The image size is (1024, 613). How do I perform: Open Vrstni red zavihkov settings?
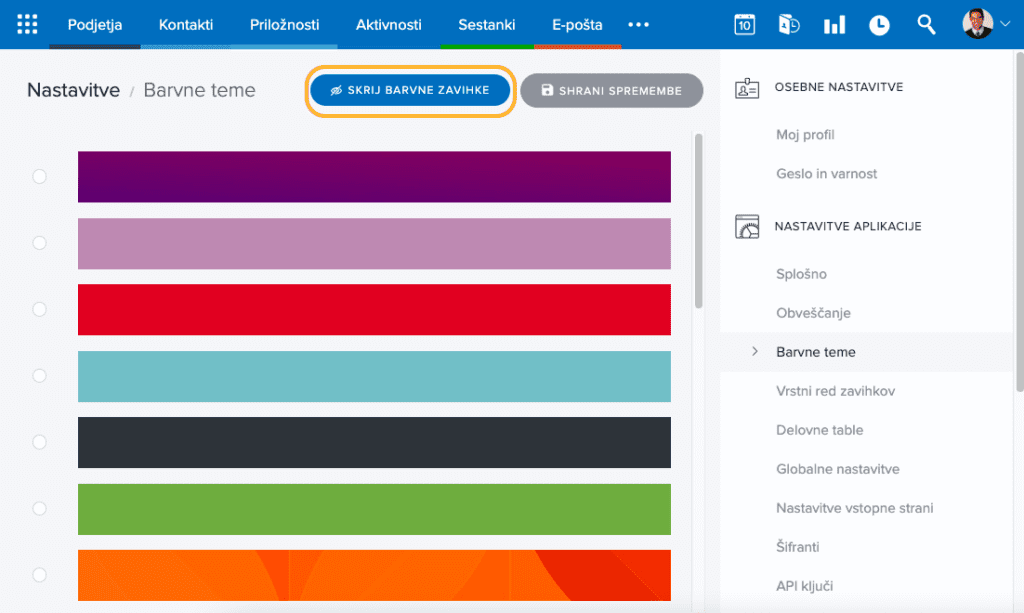[821, 391]
